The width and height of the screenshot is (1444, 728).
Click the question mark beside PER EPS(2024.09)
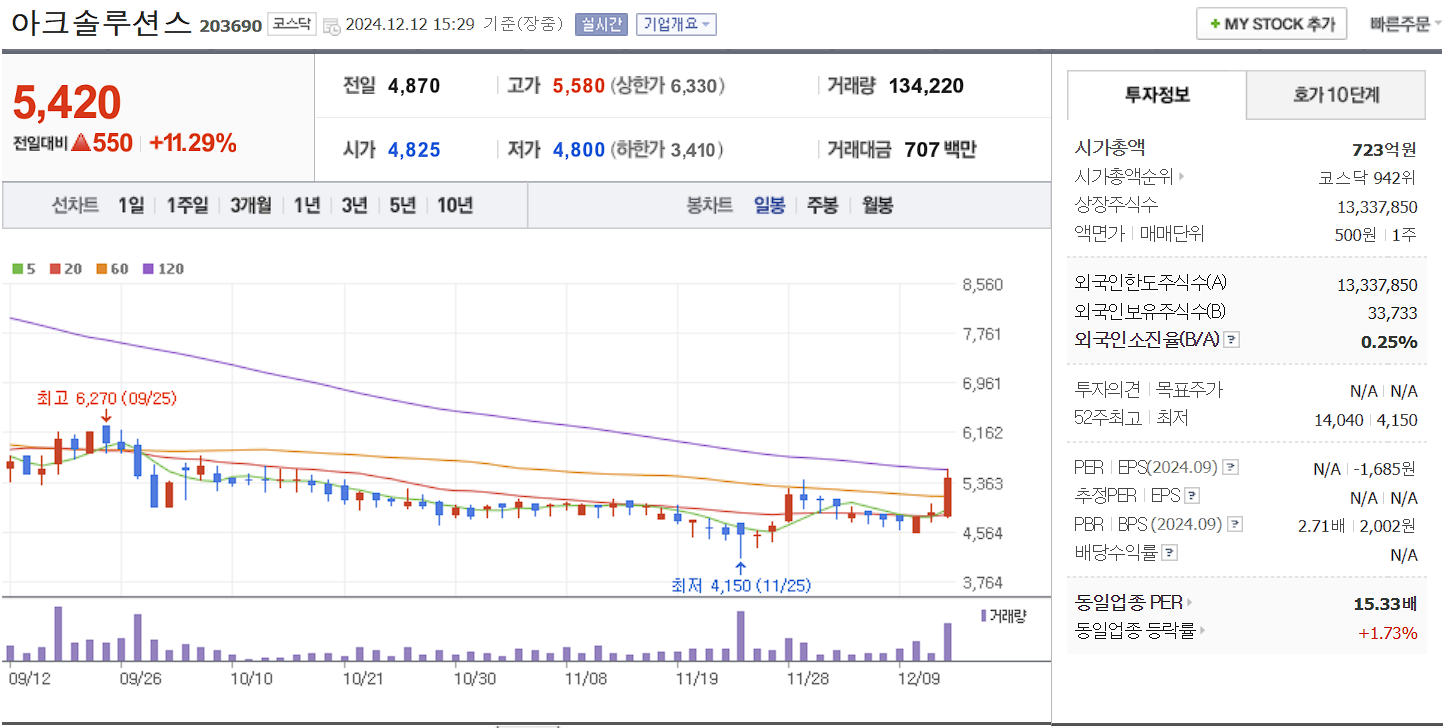point(1230,467)
